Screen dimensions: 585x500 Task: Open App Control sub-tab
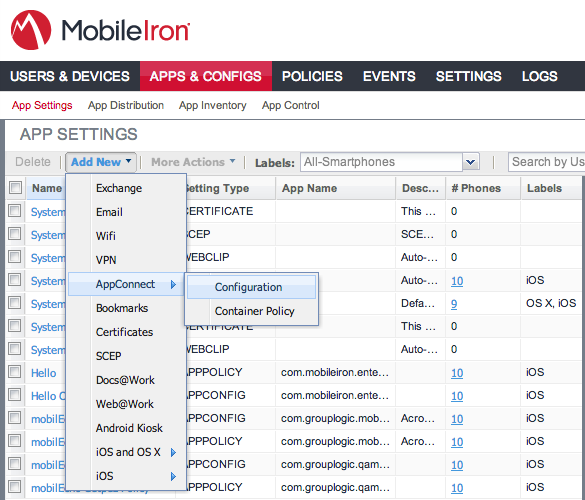pos(291,105)
